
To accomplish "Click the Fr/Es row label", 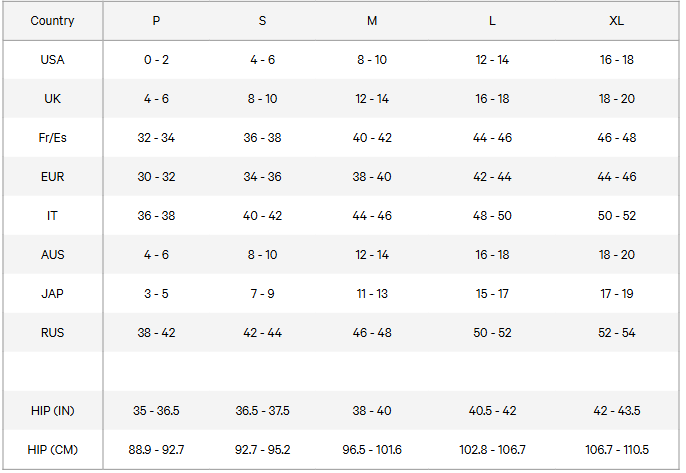I will click(52, 138).
